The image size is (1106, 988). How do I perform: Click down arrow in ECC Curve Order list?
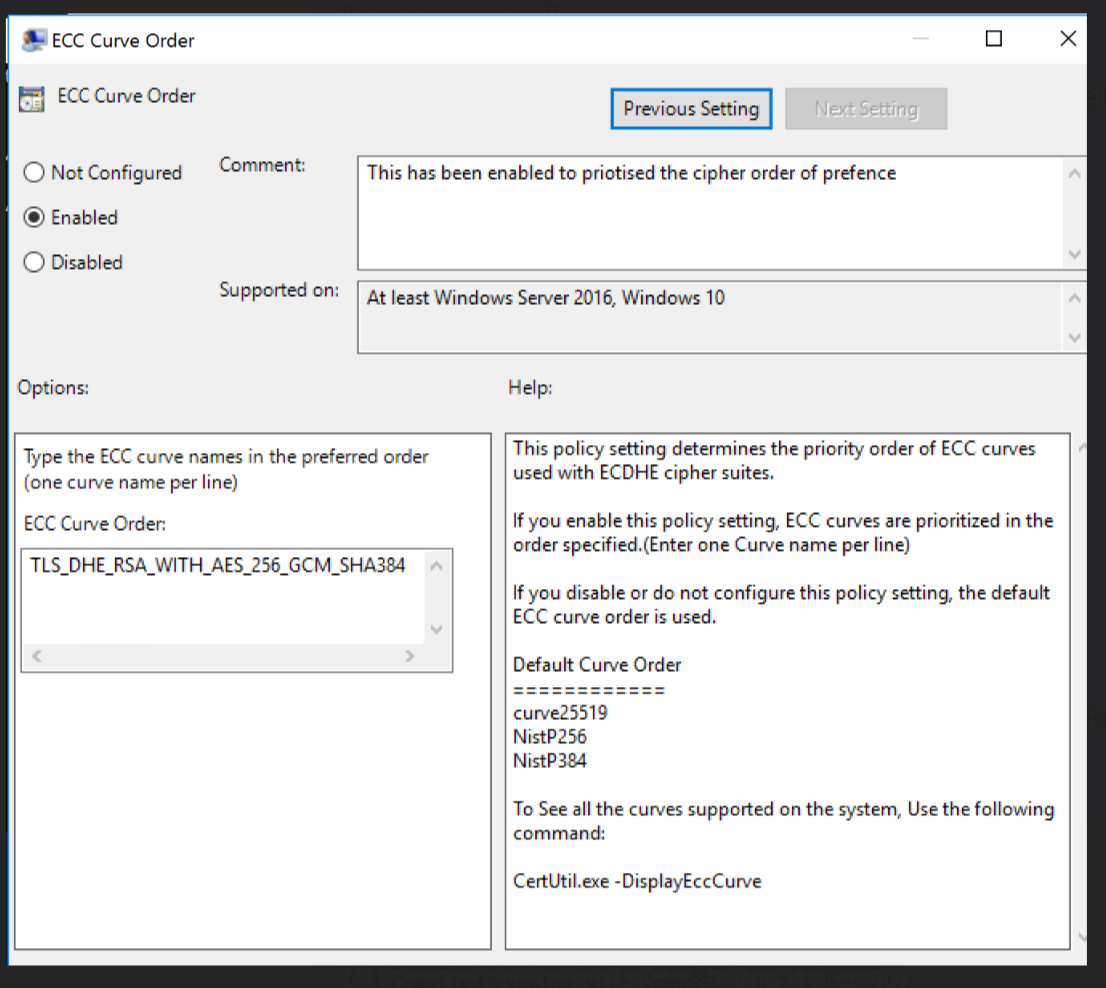coord(436,629)
